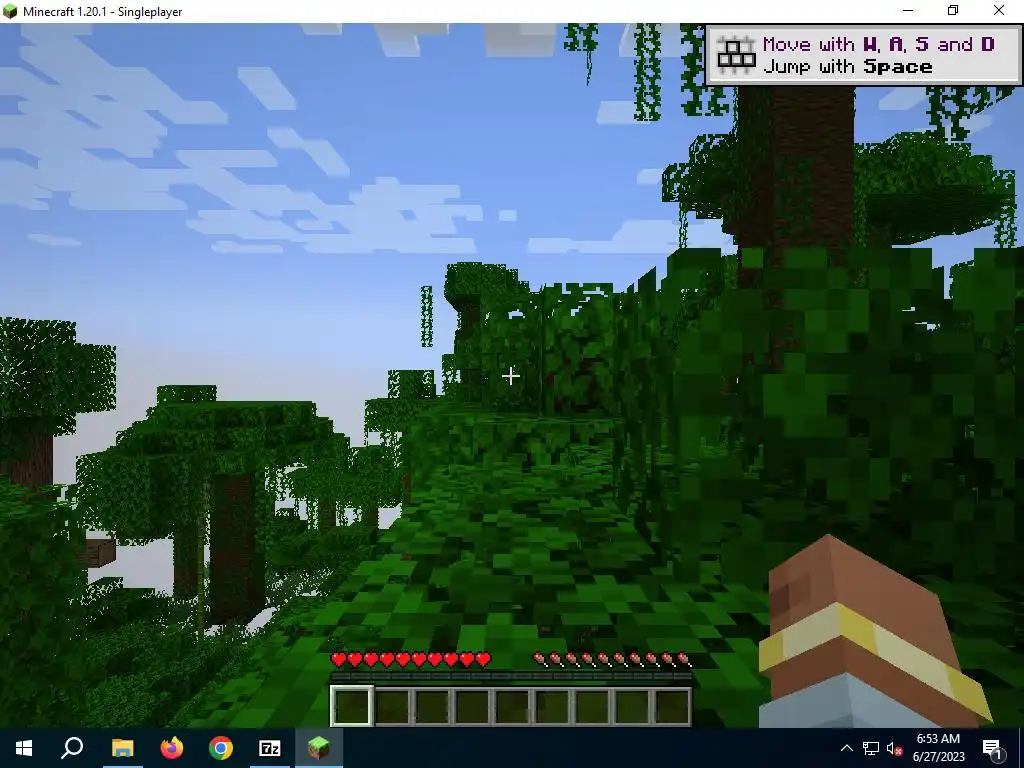The height and width of the screenshot is (768, 1024).
Task: Select the fourth hotbar slot
Action: [x=472, y=705]
